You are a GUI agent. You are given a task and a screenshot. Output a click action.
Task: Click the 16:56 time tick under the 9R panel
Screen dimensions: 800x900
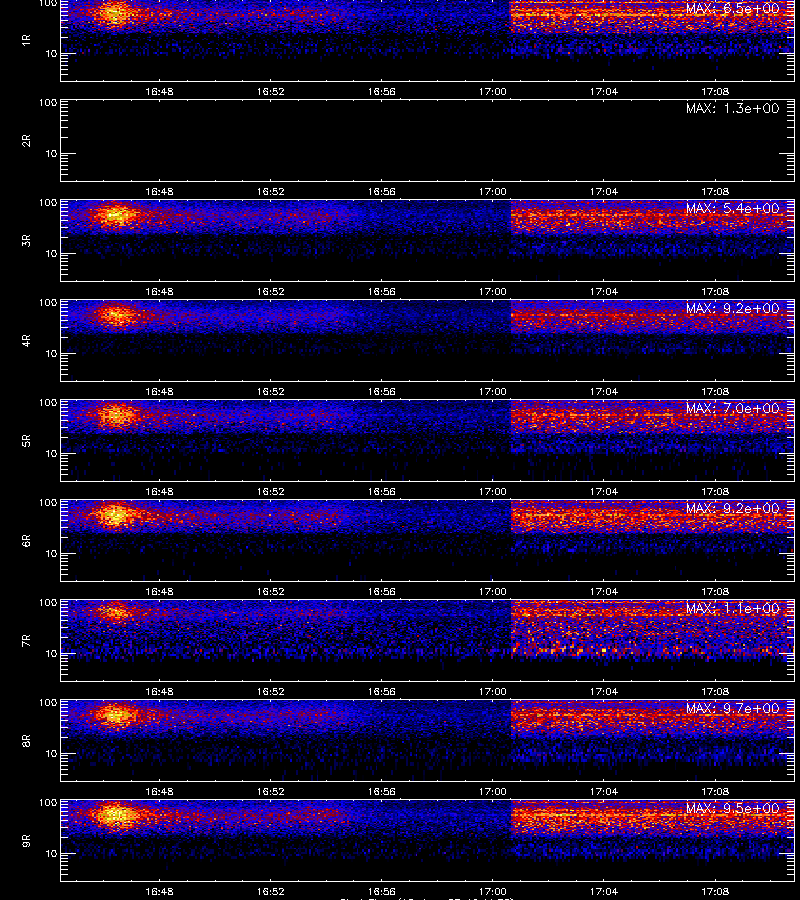(382, 892)
